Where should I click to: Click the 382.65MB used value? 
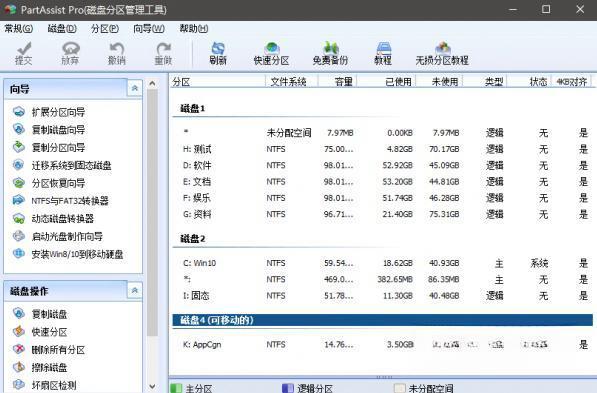(x=395, y=280)
